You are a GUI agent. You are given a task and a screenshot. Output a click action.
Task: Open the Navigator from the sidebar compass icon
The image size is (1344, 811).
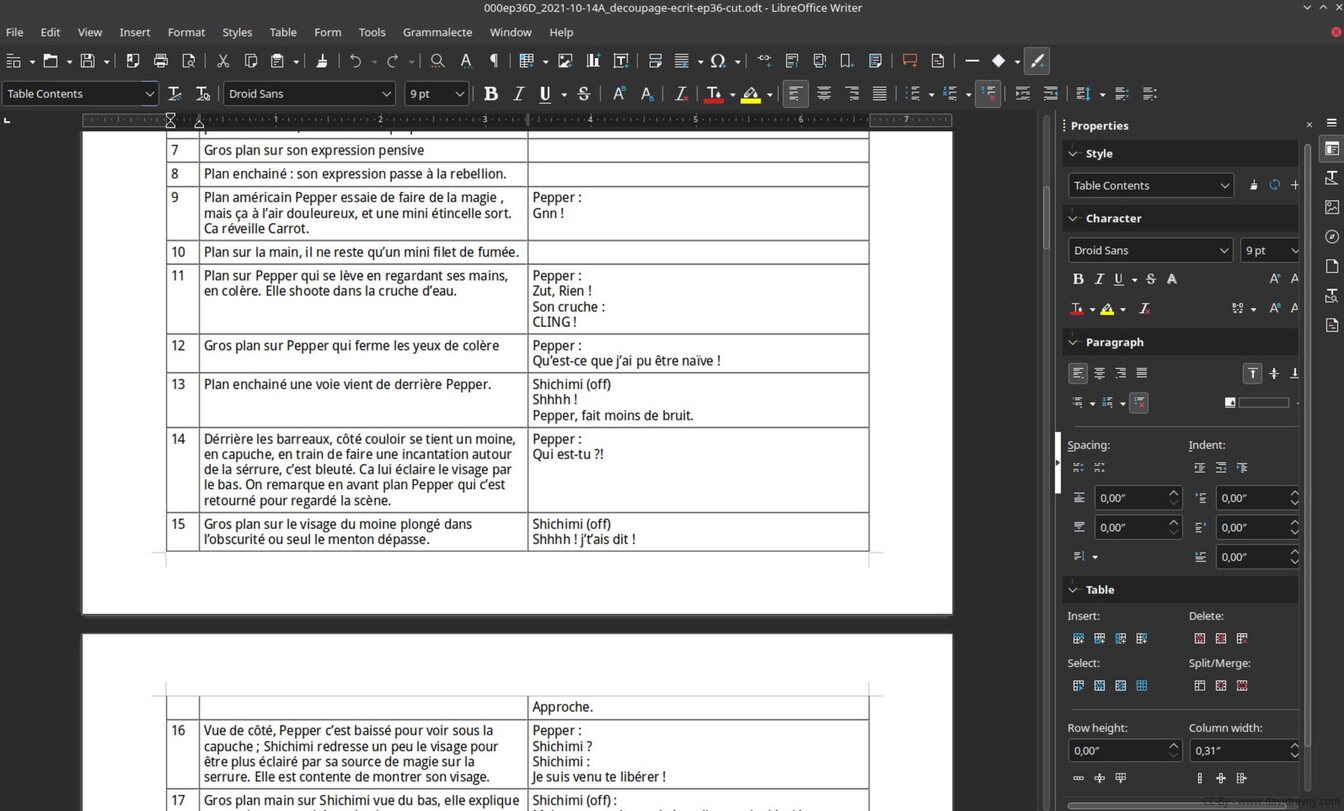point(1331,237)
